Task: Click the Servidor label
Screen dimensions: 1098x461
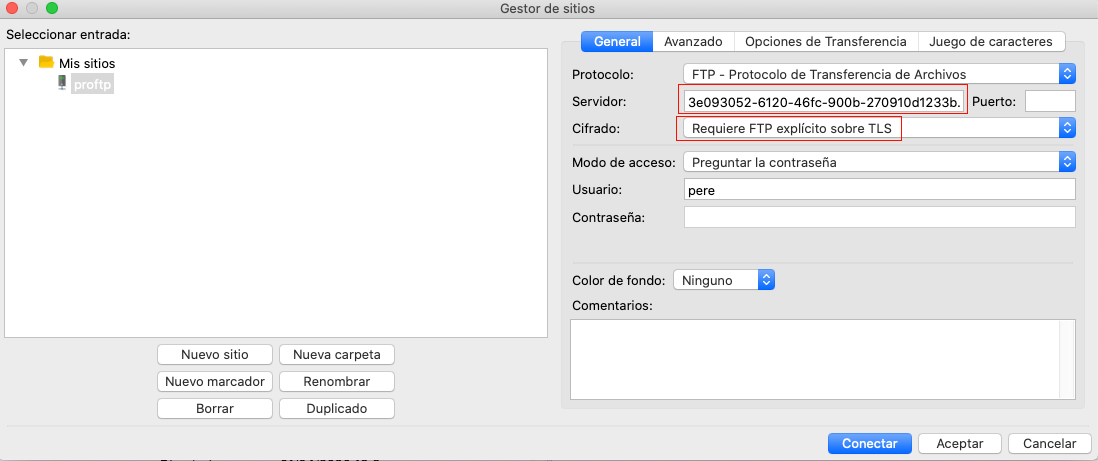Action: [599, 102]
